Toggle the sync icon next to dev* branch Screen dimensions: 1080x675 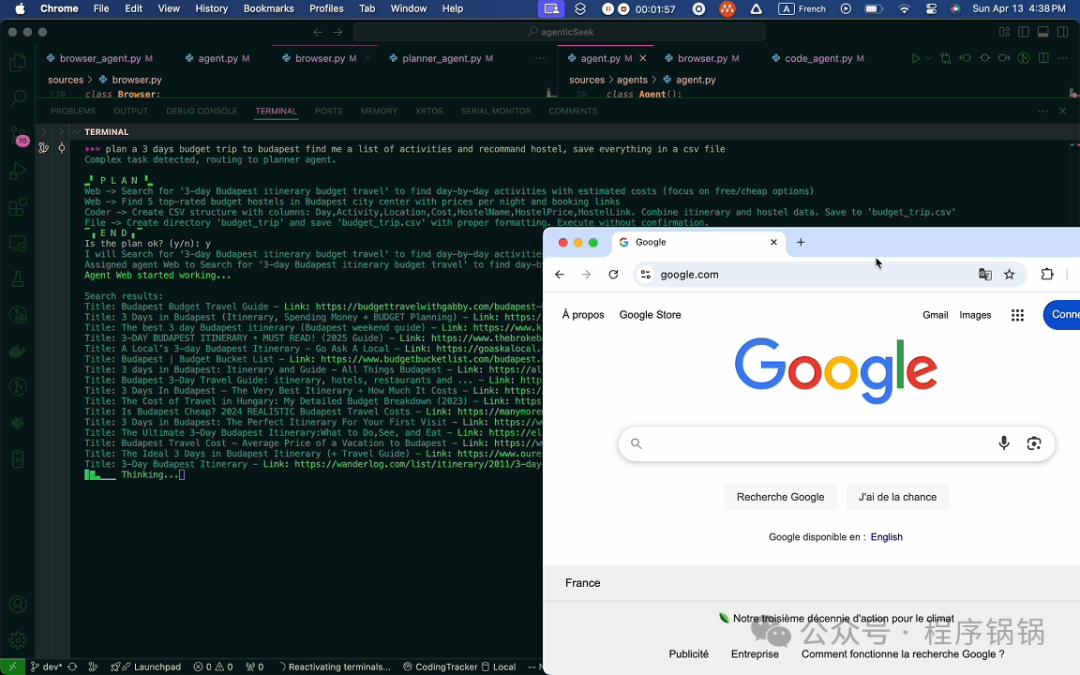click(71, 666)
